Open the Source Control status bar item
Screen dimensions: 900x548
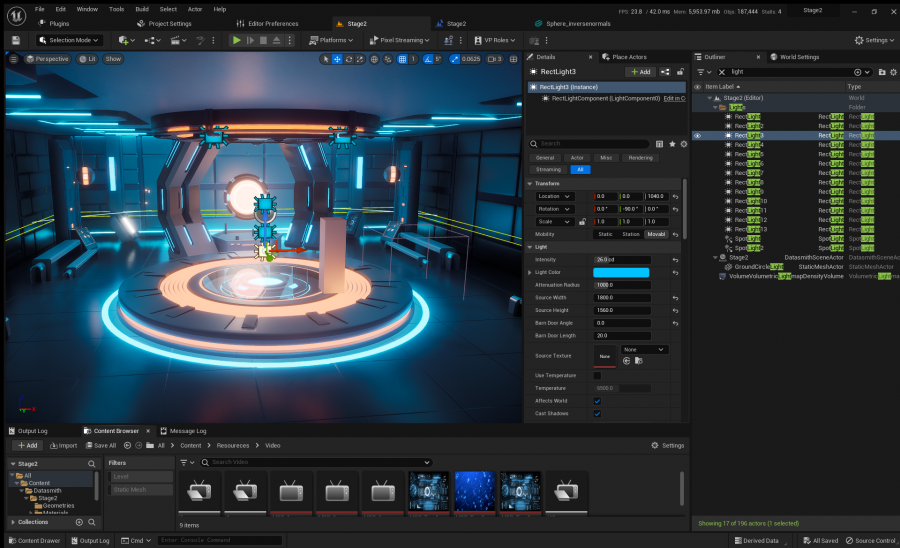click(x=870, y=541)
